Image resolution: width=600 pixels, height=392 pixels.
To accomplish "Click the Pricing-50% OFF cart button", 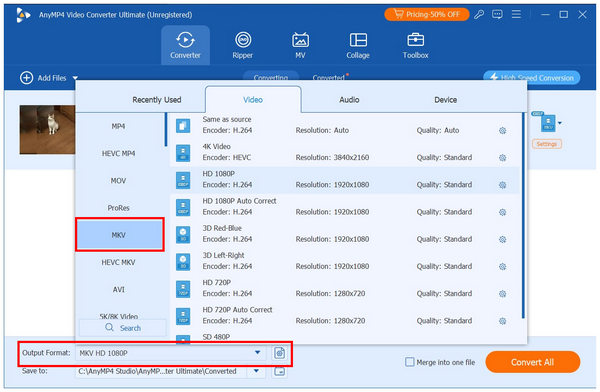I will coord(427,15).
